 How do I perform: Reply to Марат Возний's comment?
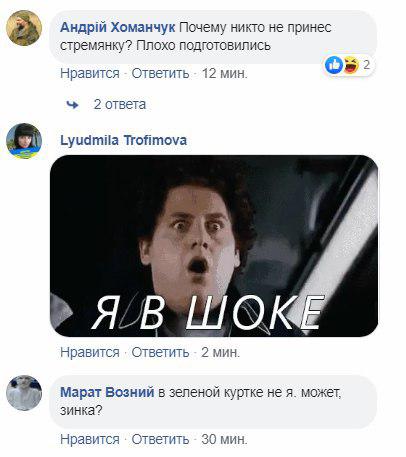pos(160,439)
